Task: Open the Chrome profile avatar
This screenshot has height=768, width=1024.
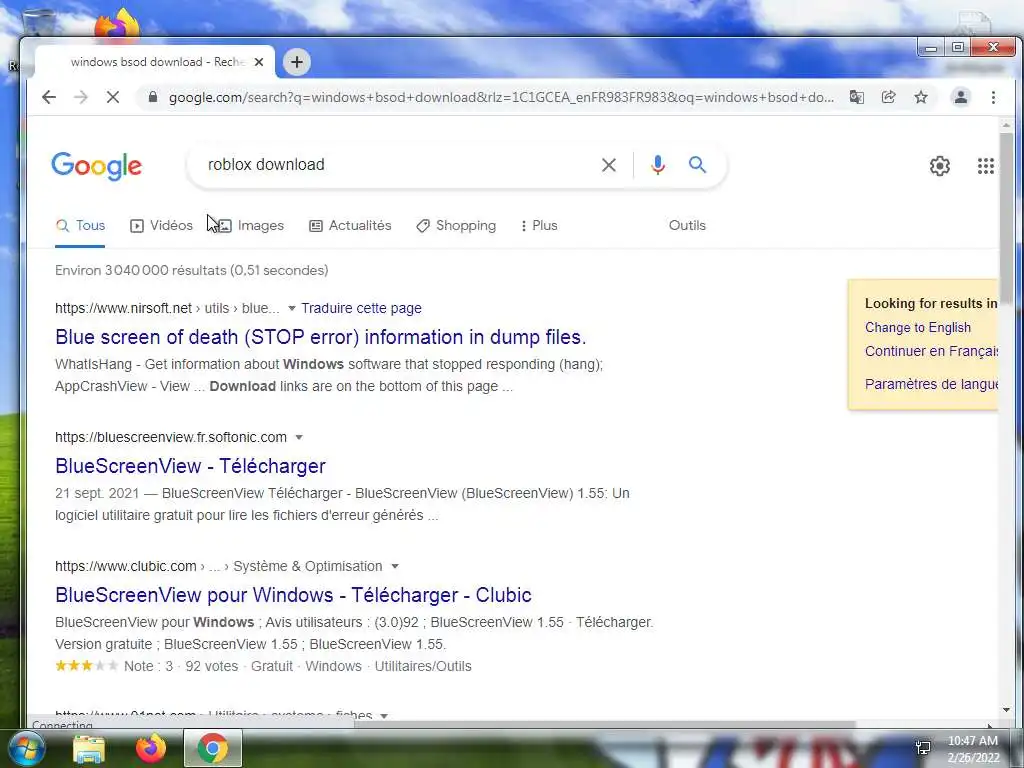Action: click(961, 97)
